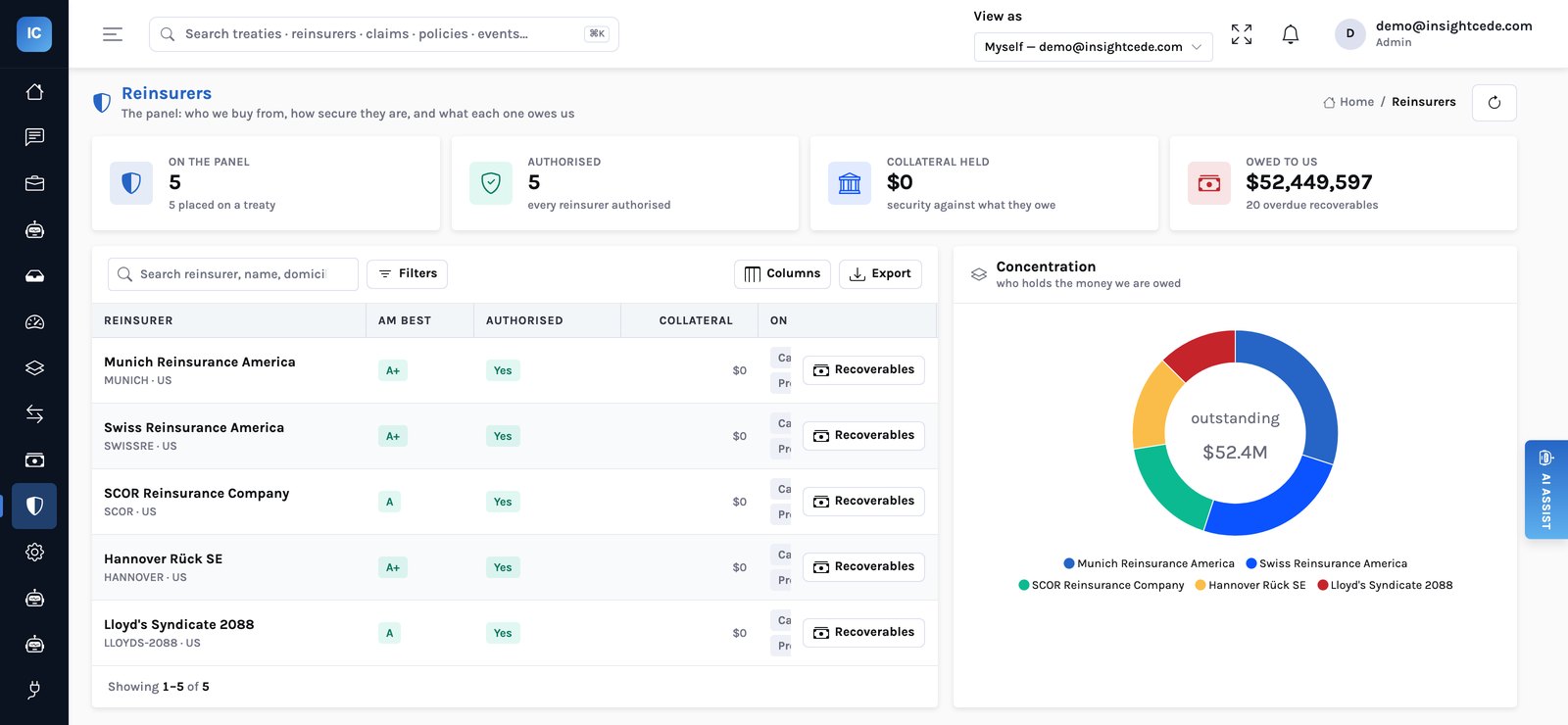
Task: Click the refresh icon near breadcrumbs
Action: tap(1494, 102)
